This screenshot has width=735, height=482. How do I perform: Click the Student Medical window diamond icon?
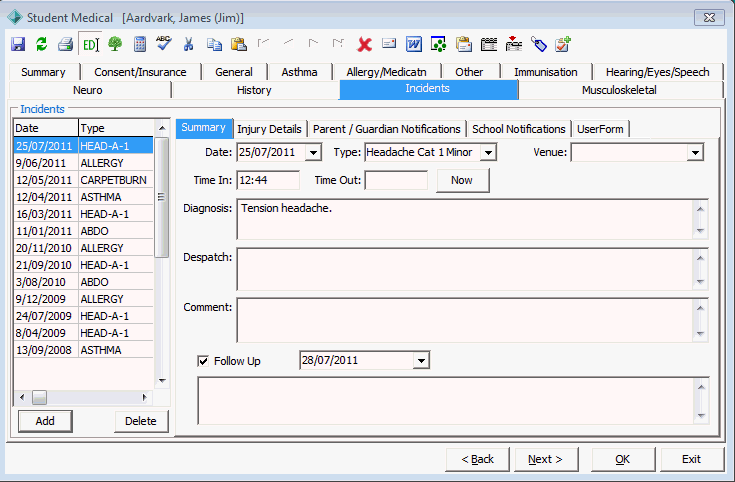(15, 17)
